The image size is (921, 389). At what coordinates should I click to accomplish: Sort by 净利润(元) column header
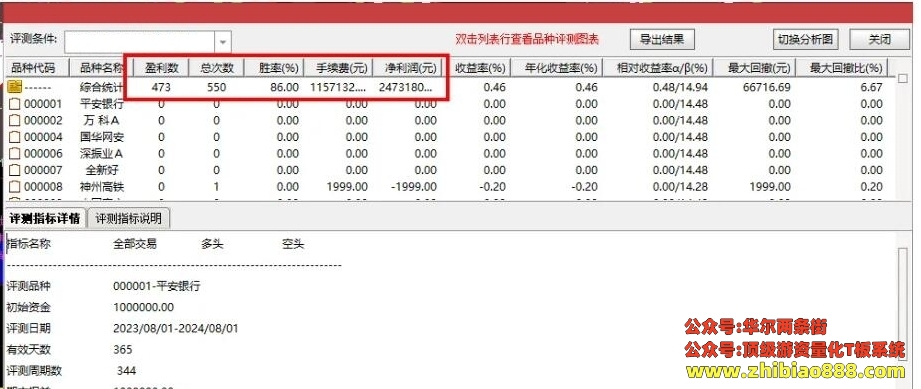click(406, 68)
